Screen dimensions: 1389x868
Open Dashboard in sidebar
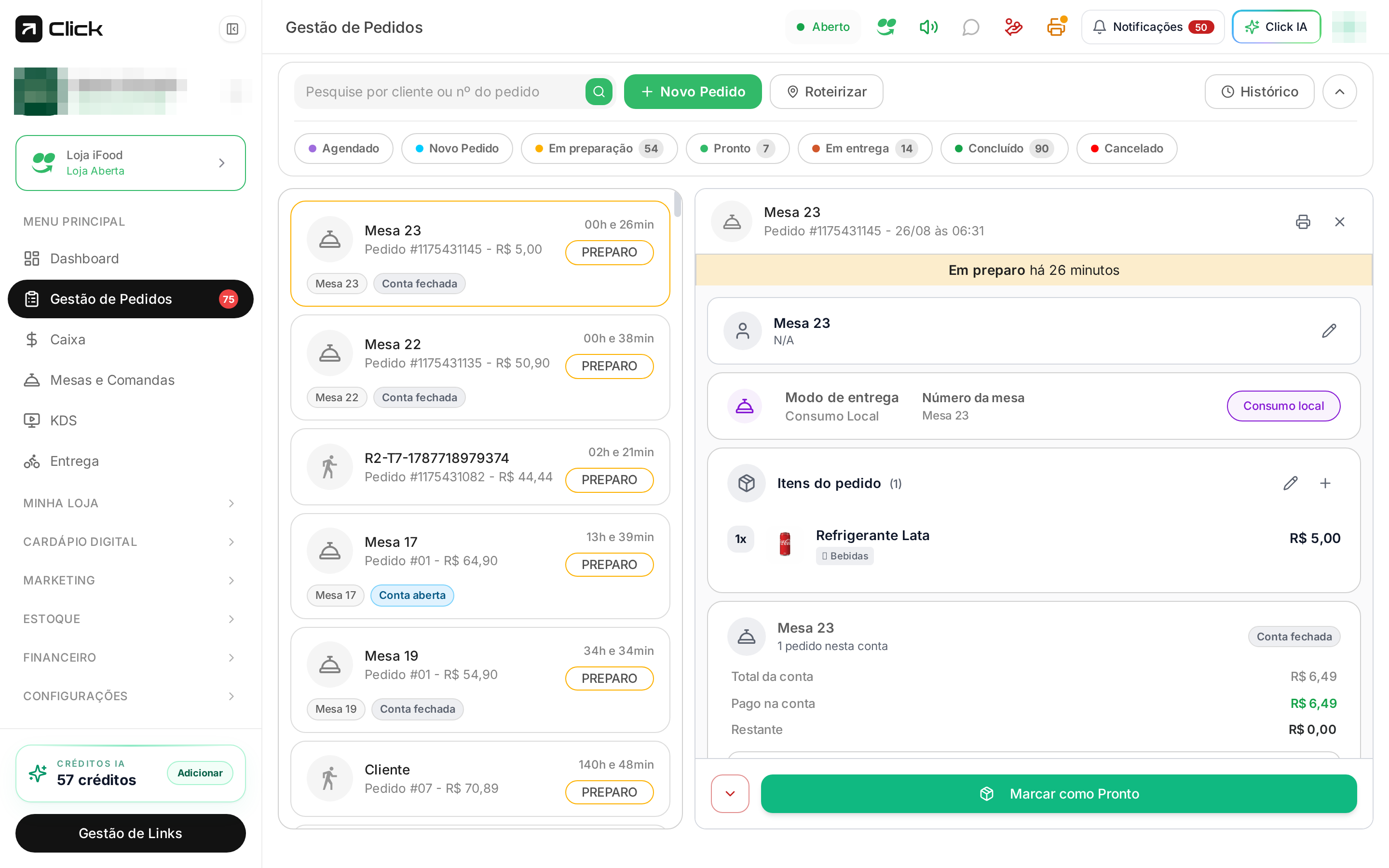130,258
